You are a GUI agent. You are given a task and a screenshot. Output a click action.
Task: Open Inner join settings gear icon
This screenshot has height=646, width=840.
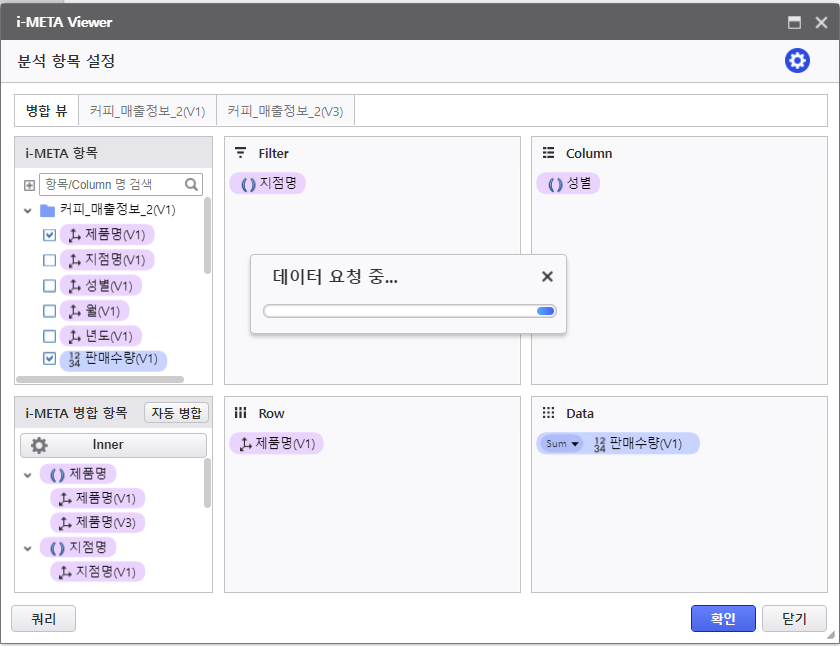(x=39, y=445)
